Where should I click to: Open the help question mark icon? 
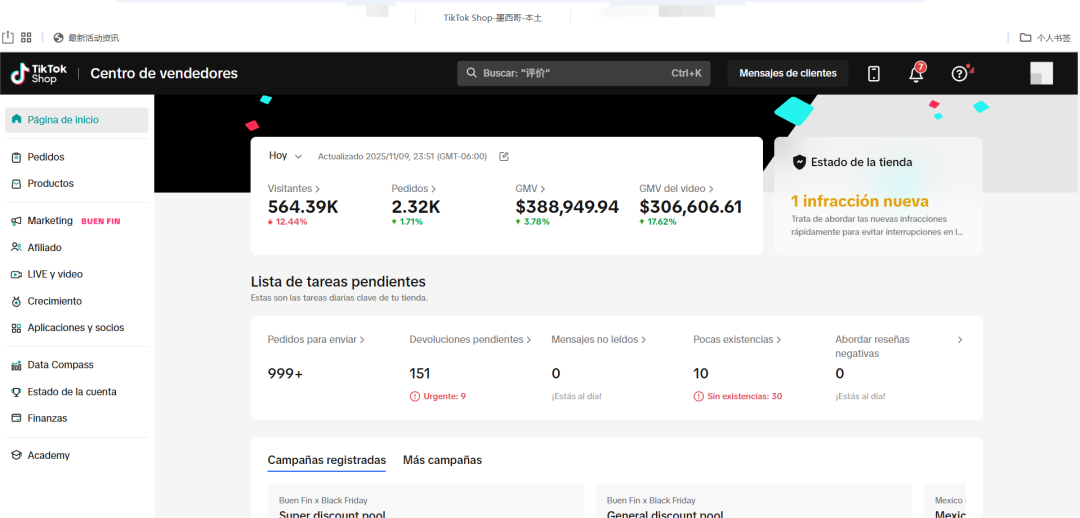coord(959,74)
